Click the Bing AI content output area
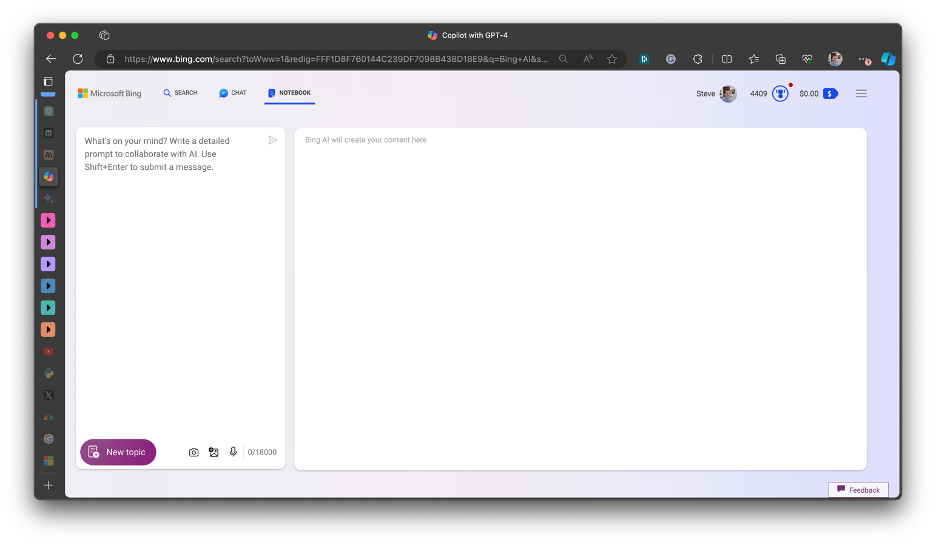 tap(580, 298)
